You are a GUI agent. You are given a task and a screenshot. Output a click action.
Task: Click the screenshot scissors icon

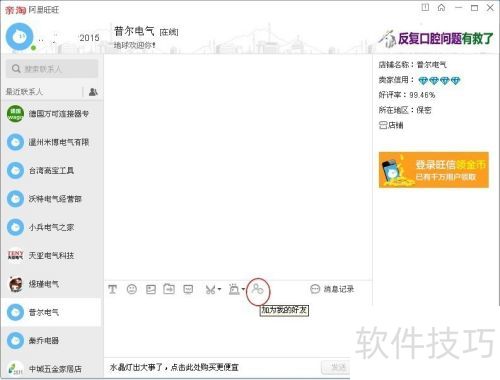click(210, 290)
